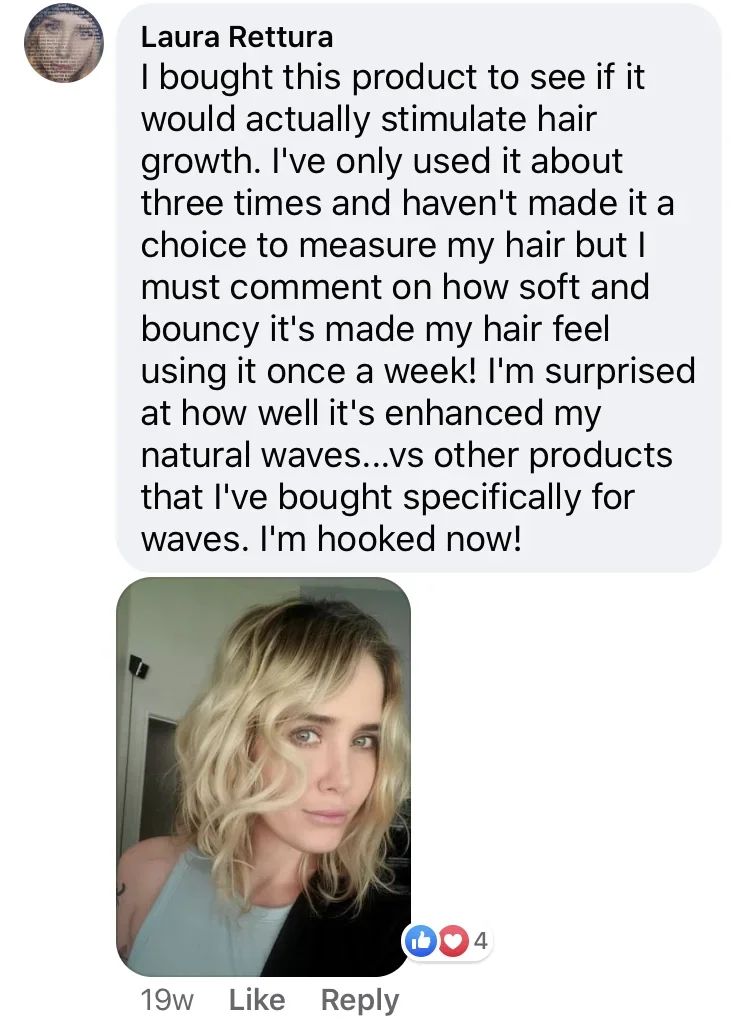This screenshot has width=750, height=1027.
Task: Tap Reply under the comment
Action: click(359, 999)
